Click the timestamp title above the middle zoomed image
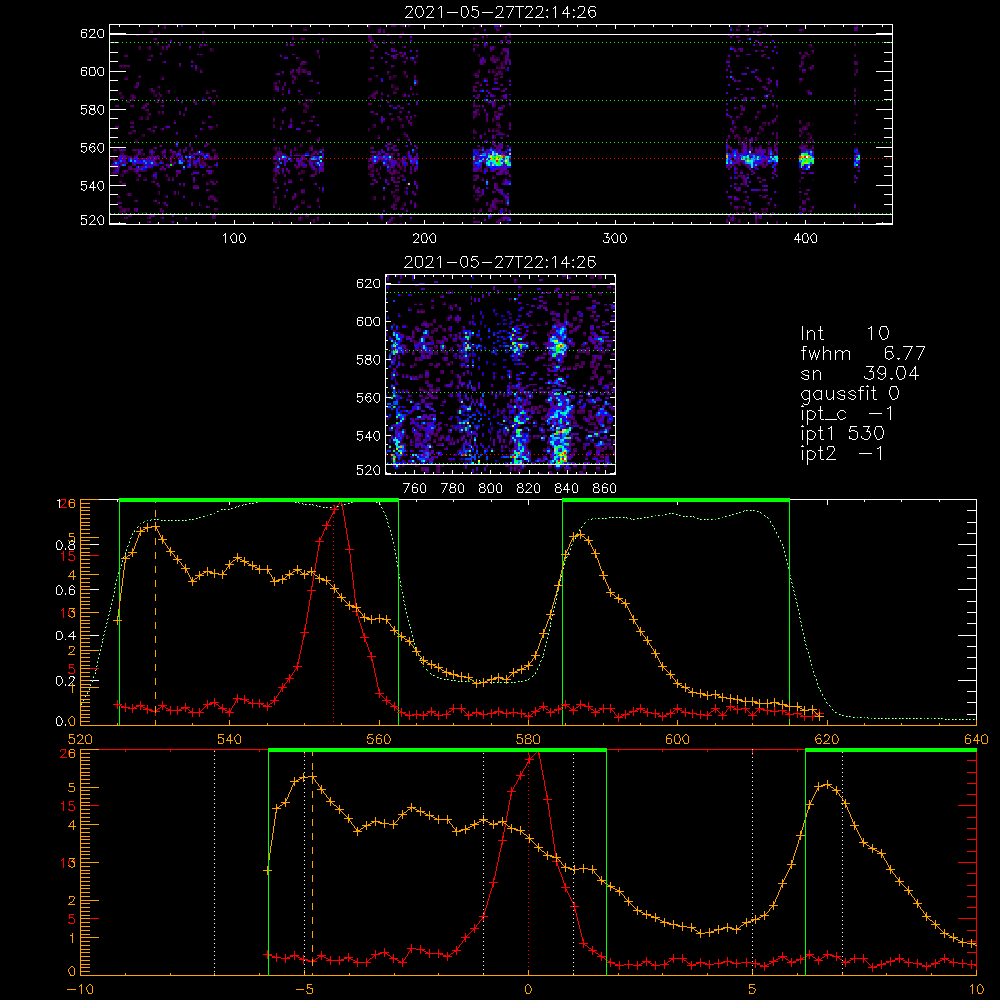The width and height of the screenshot is (1000, 1000). 500,262
